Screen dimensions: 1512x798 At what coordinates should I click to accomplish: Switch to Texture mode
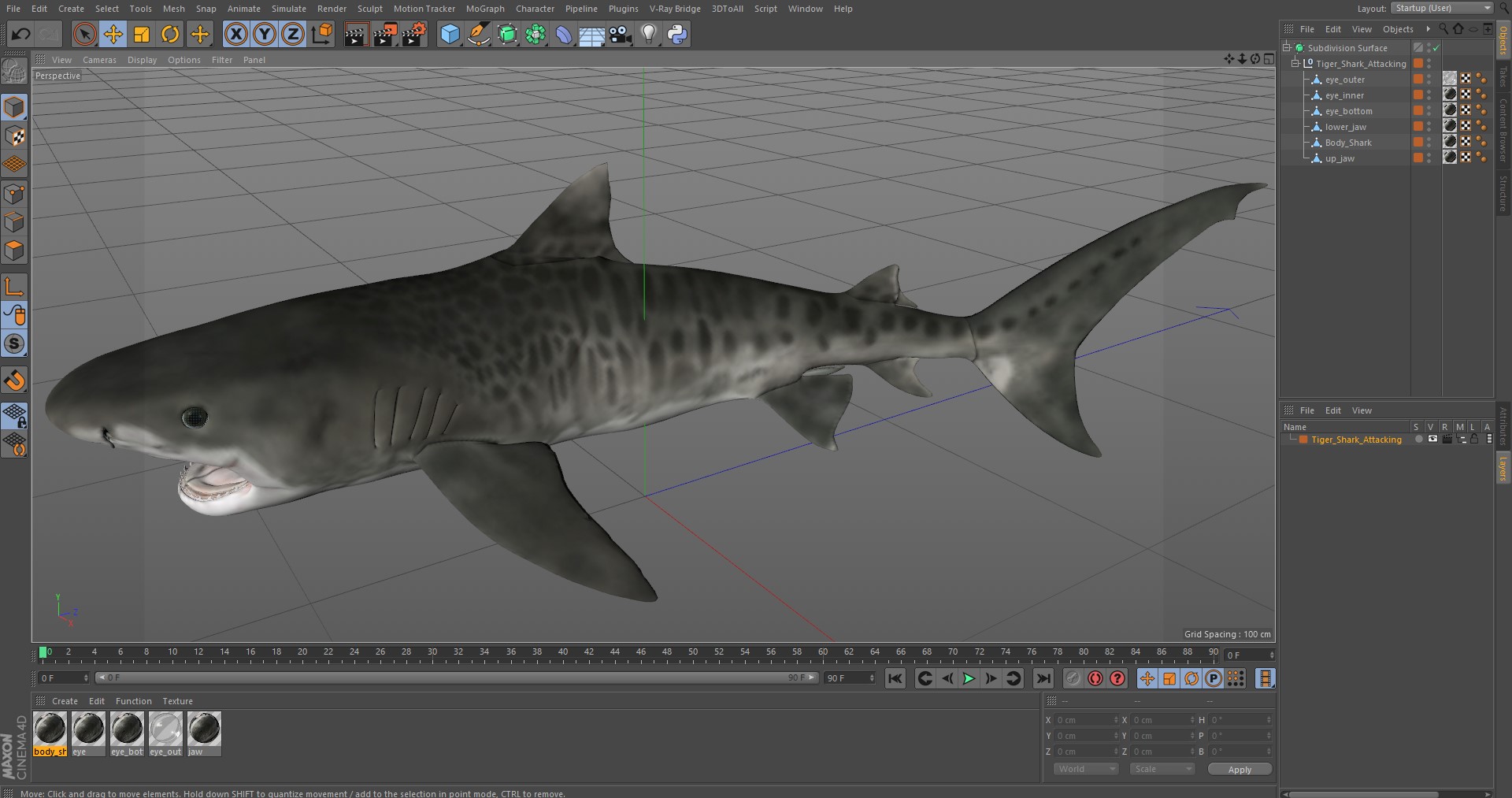(x=14, y=136)
